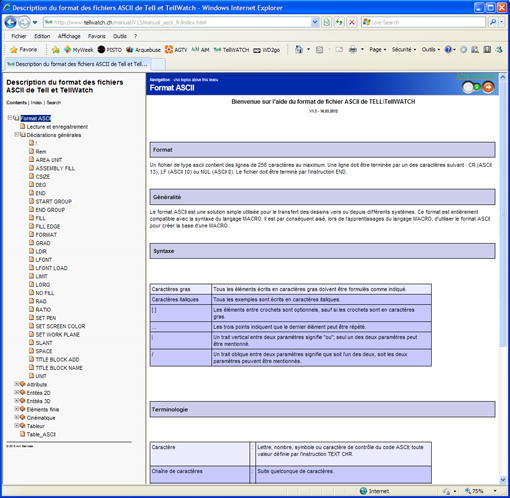Click the page icon beside LFONT LOAD
This screenshot has width=510, height=498.
click(x=31, y=268)
